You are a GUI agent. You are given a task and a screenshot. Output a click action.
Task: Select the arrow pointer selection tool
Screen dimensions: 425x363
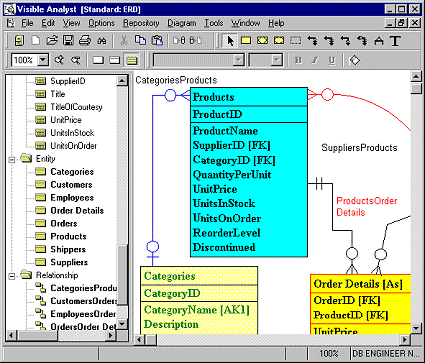pyautogui.click(x=230, y=41)
